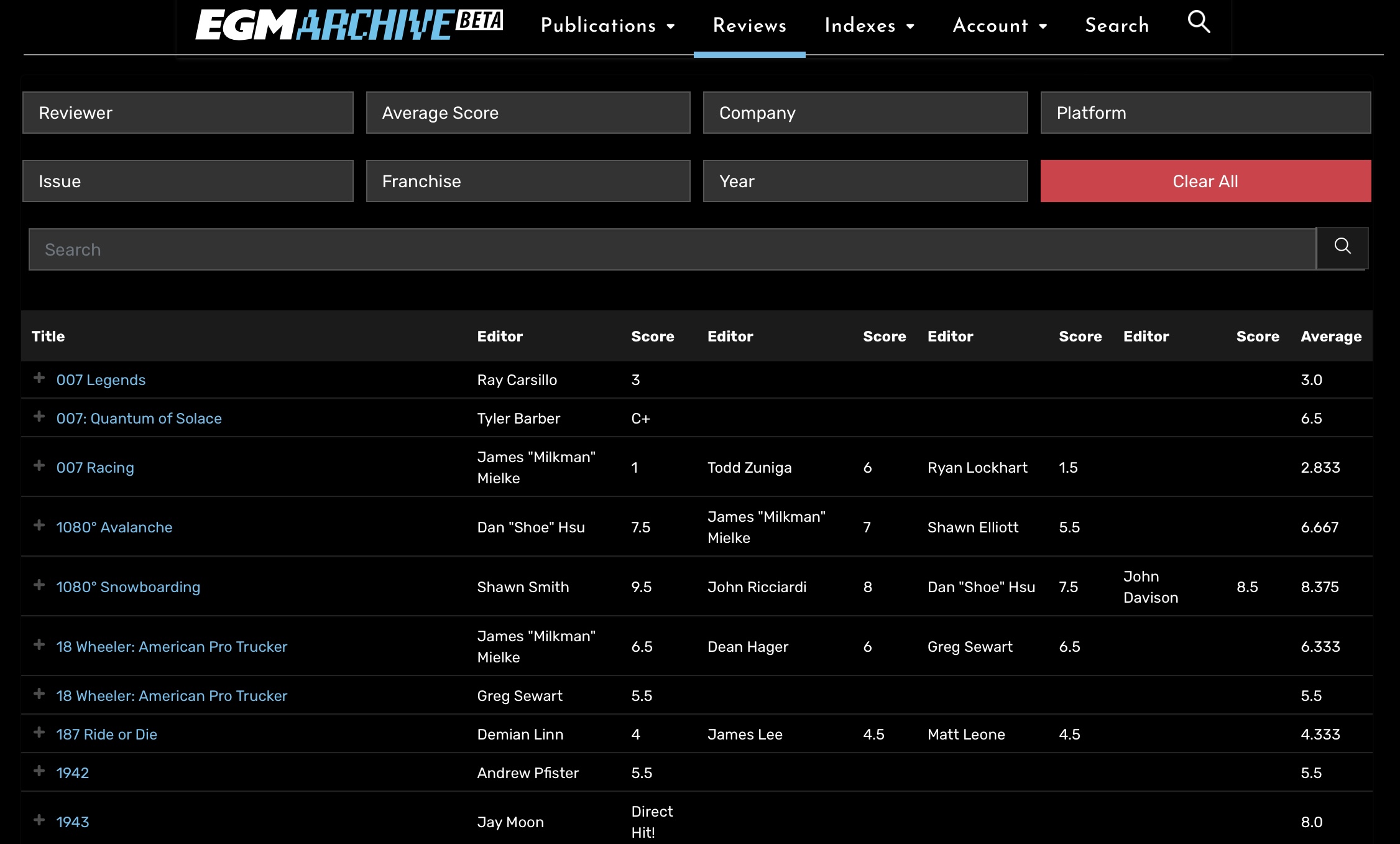Click the 6.667 average value
Image resolution: width=1400 pixels, height=844 pixels.
(1320, 527)
